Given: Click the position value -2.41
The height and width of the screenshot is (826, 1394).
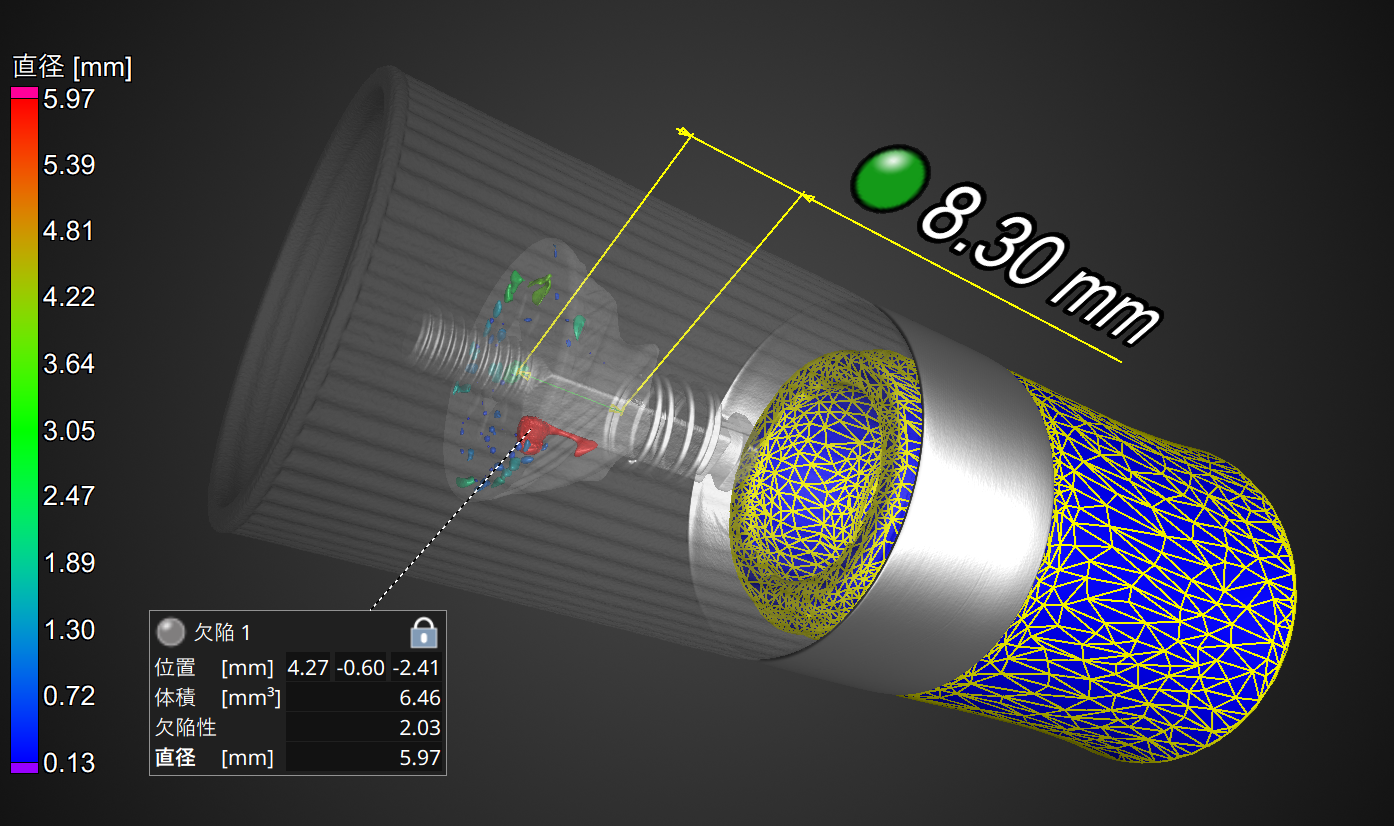Looking at the screenshot, I should [x=415, y=668].
